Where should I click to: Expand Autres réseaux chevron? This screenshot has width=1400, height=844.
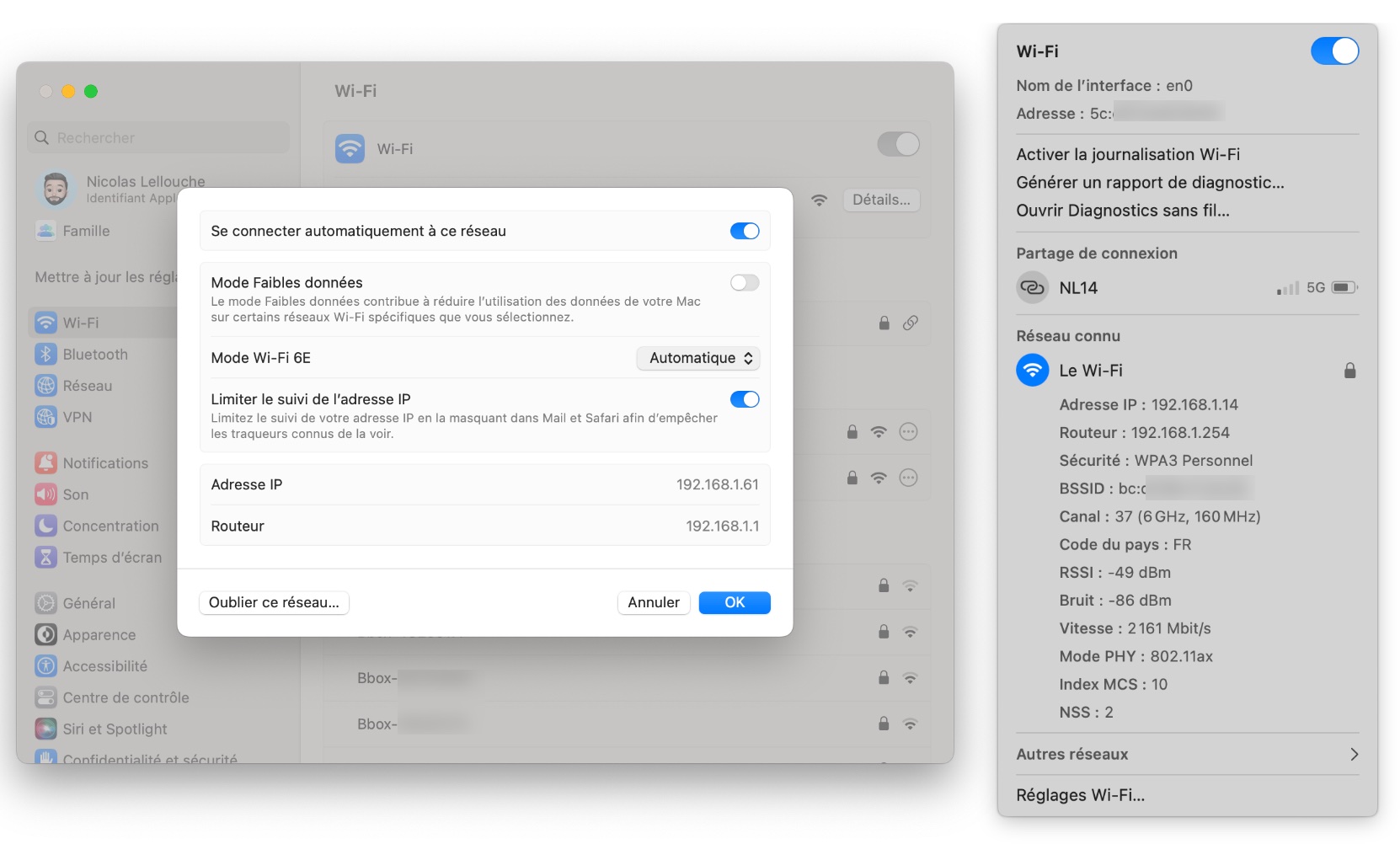tap(1354, 755)
